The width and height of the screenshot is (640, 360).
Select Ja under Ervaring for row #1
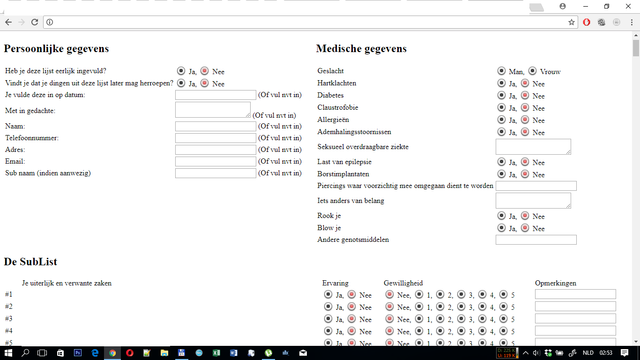[328, 294]
